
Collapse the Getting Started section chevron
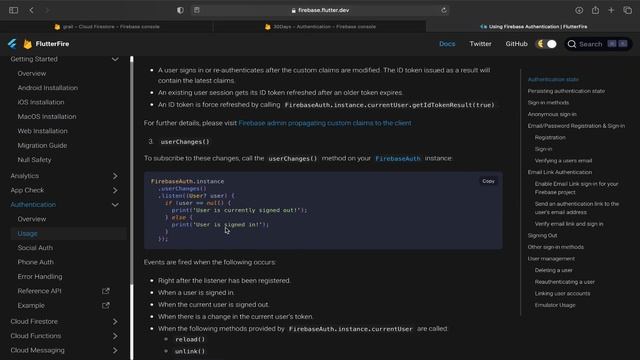115,59
